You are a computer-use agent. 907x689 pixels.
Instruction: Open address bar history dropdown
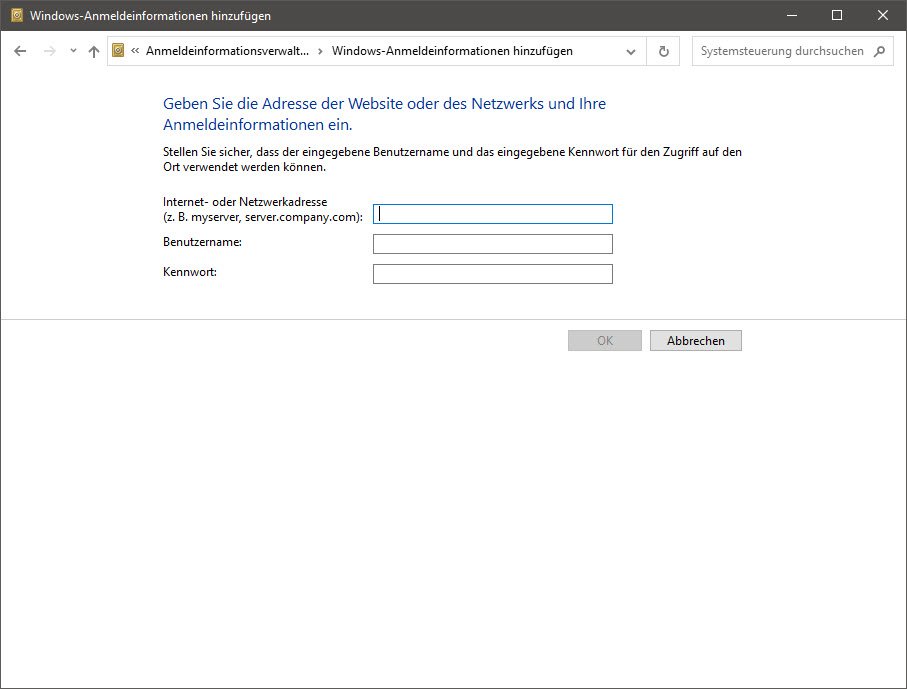(x=631, y=51)
